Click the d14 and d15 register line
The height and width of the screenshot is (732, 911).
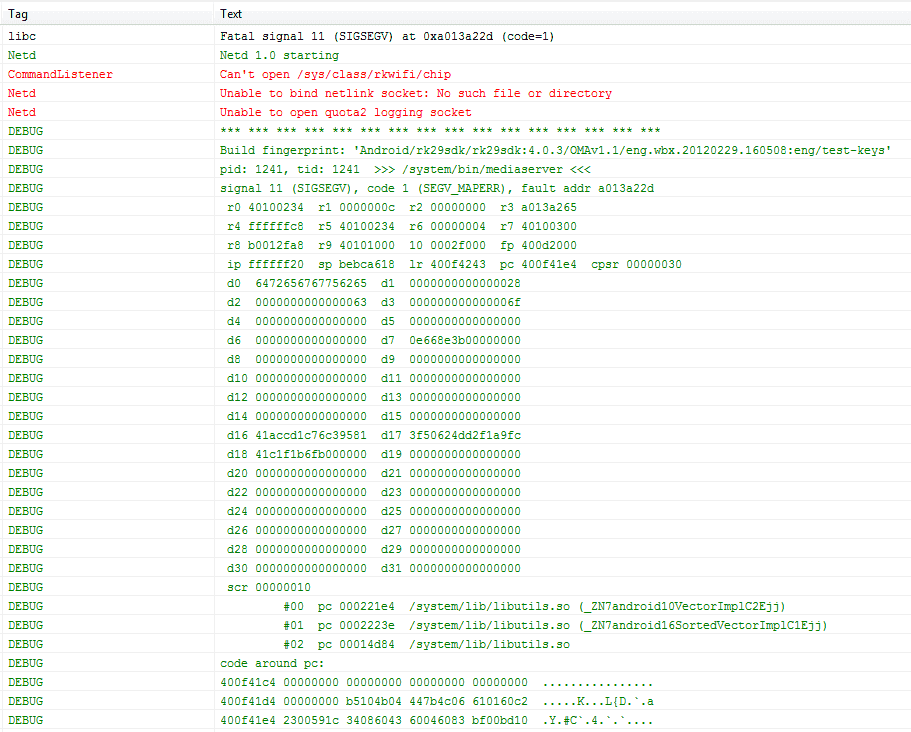coord(456,417)
